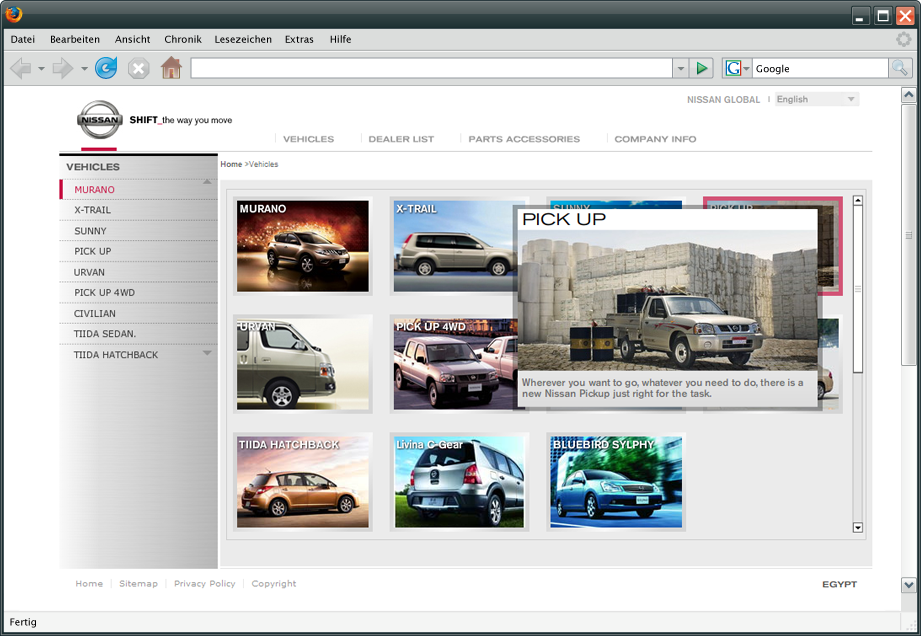The height and width of the screenshot is (636, 921).
Task: Open the TIIDA HATCHBACK vehicle thumbnail
Action: click(302, 482)
